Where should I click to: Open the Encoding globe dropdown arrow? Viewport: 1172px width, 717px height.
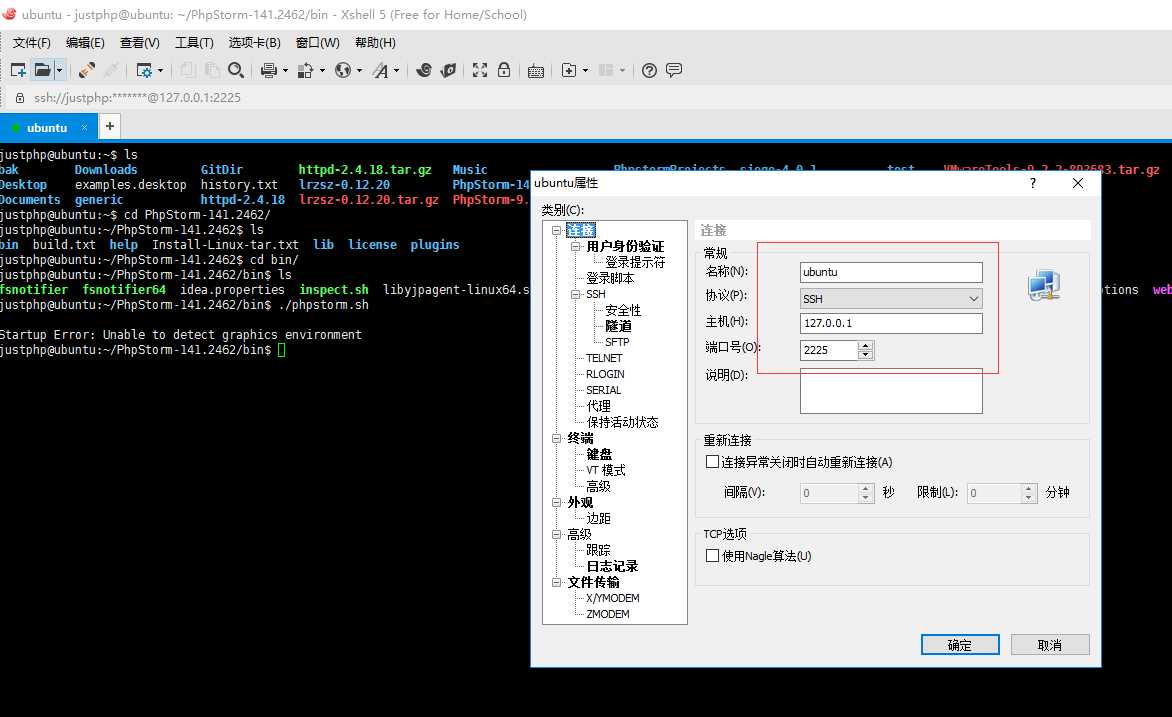[360, 70]
